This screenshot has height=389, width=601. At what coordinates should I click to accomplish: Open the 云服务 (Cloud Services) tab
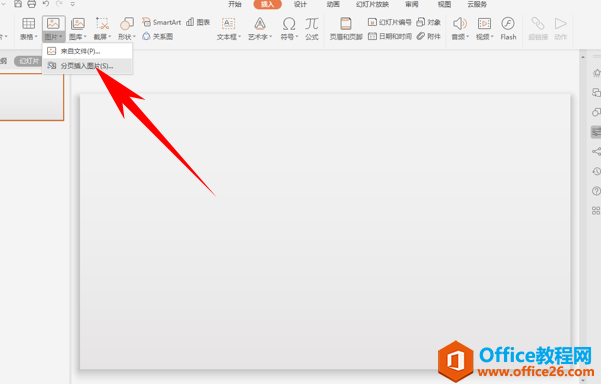(477, 4)
